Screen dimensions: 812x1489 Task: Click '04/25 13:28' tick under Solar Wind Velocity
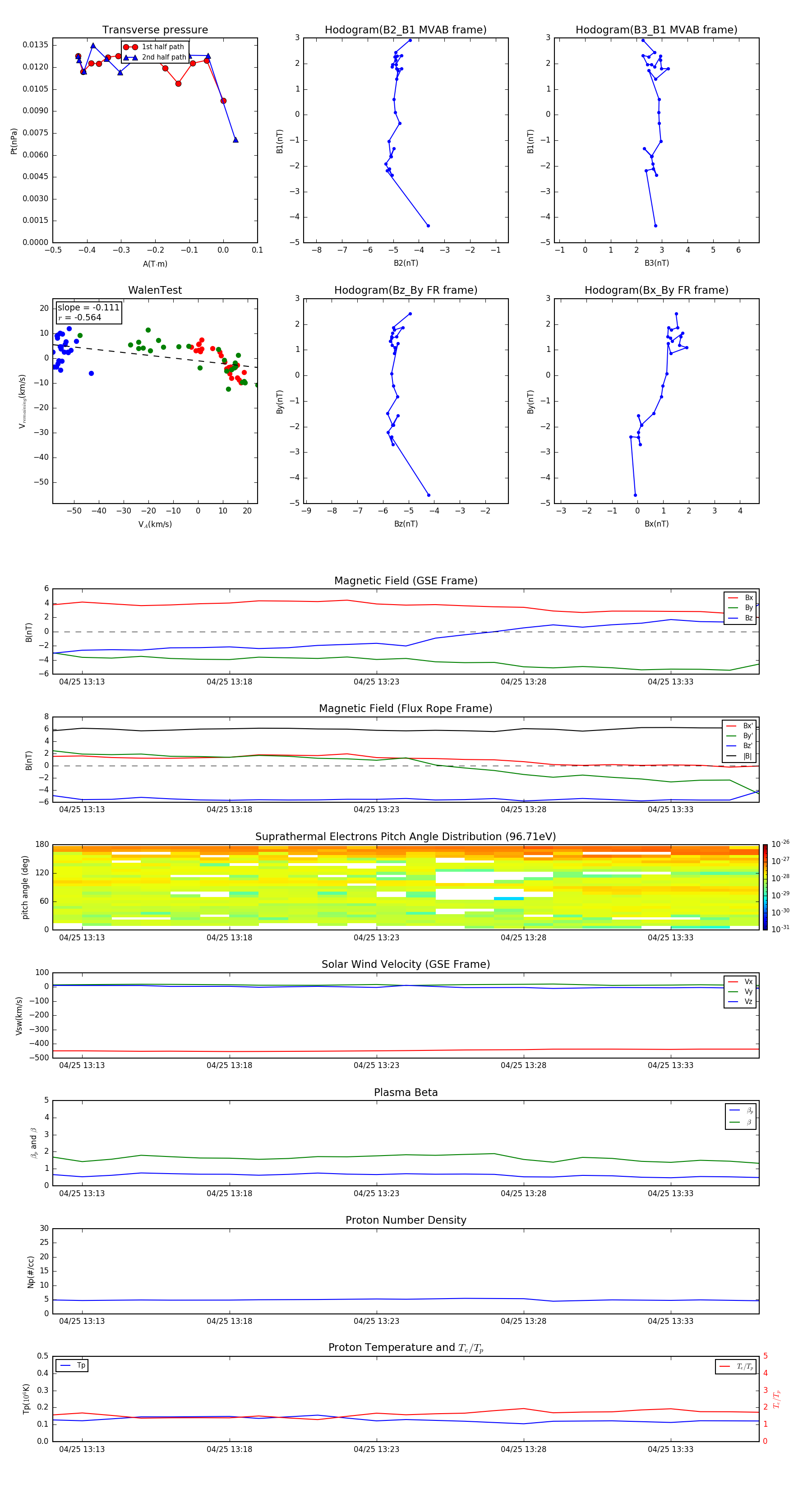click(x=524, y=1065)
